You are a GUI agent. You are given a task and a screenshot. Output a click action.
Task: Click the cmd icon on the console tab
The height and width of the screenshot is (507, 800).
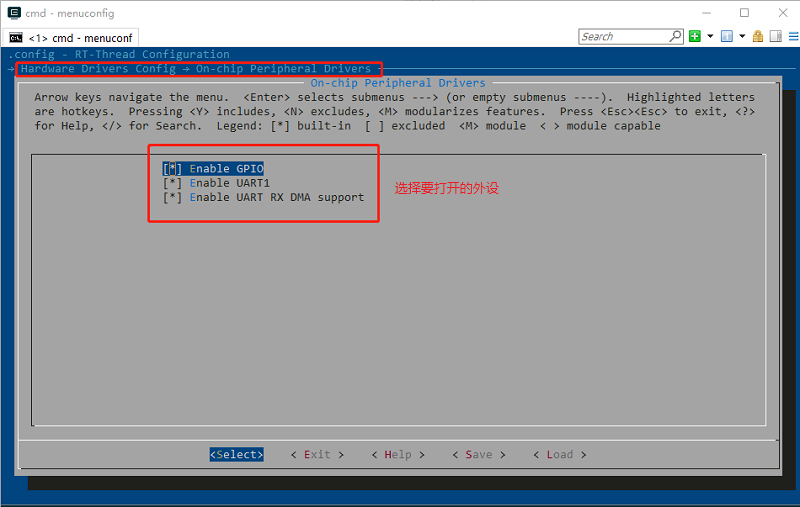17,37
